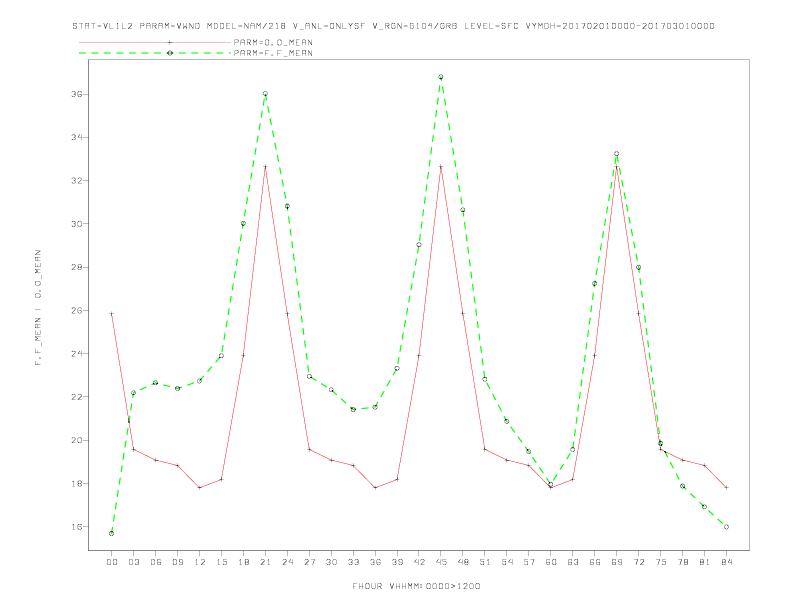Click x-axis tick label 51
Image resolution: width=792 pixels, height=612 pixels.
coord(485,562)
